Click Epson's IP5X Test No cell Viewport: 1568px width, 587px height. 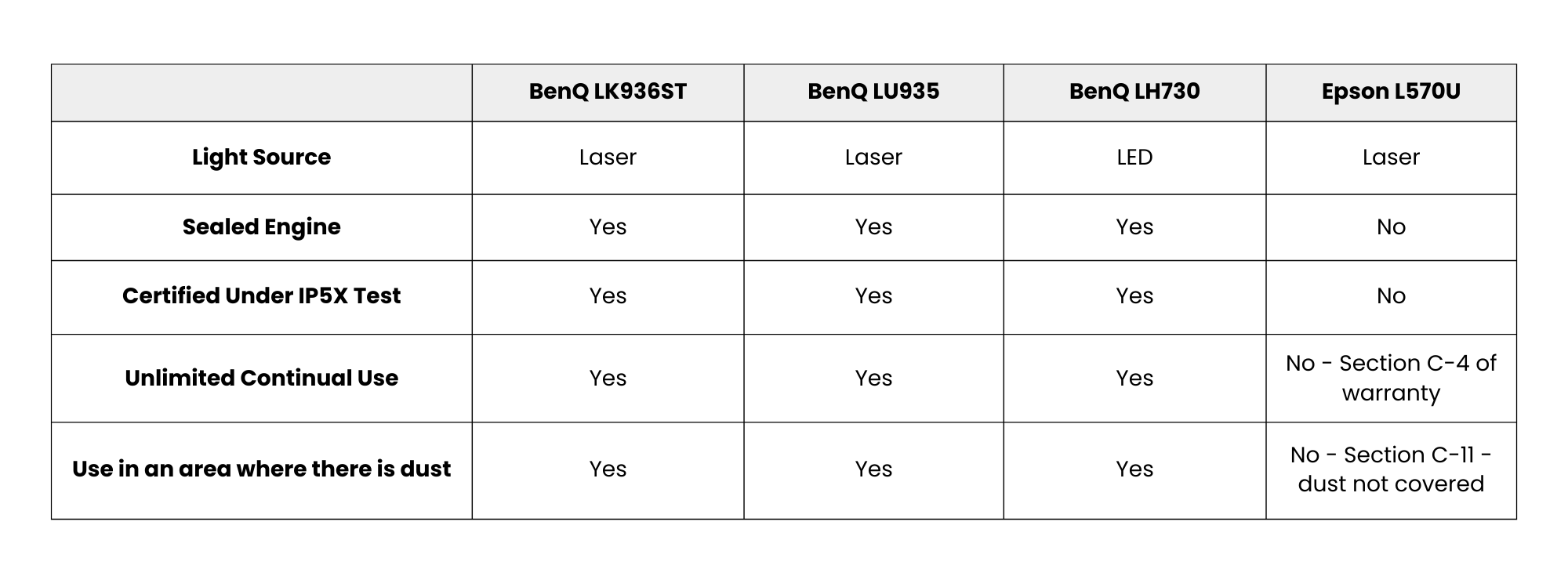(1391, 296)
